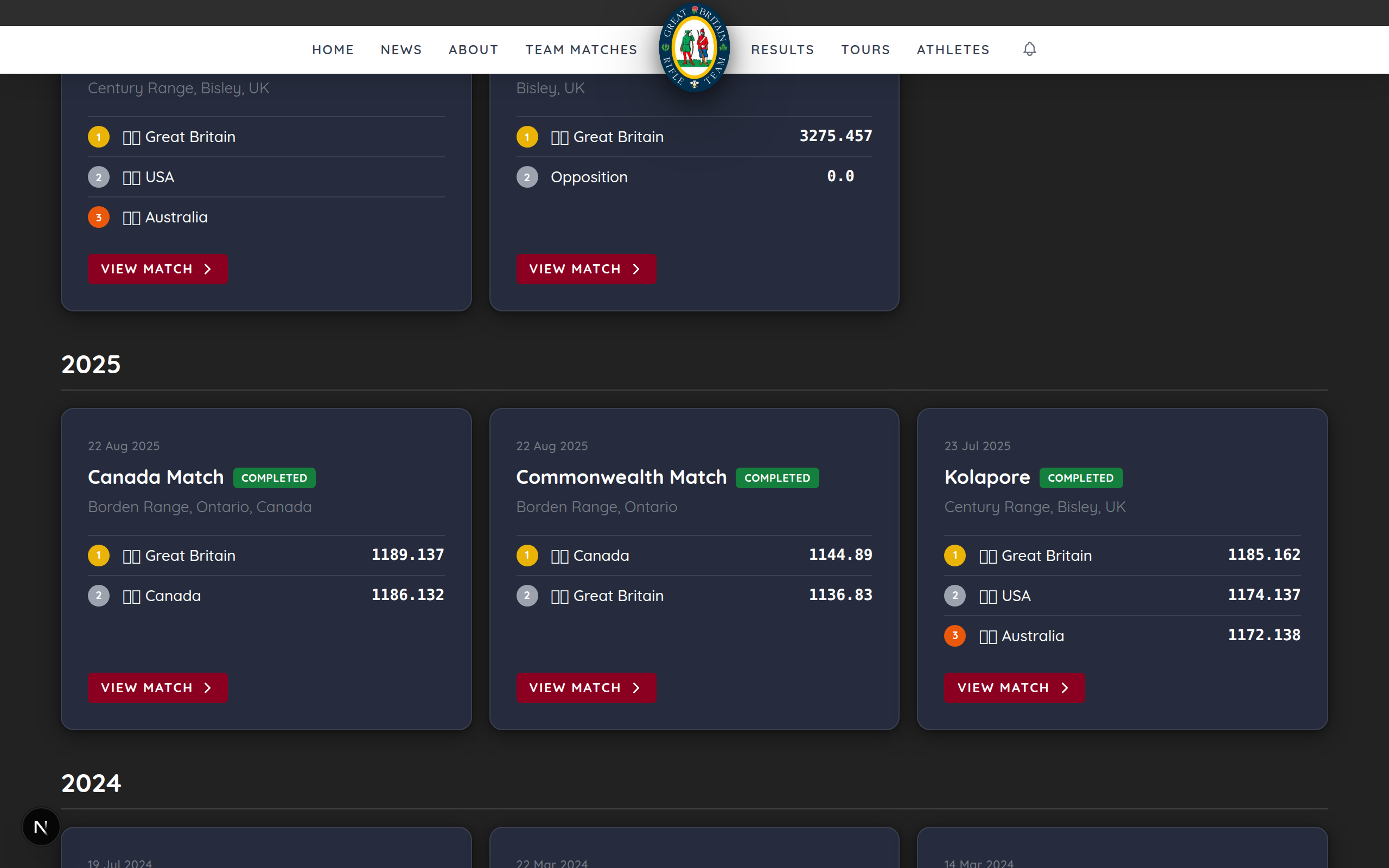The height and width of the screenshot is (868, 1389).
Task: Select score 1185.162 in Kolapore card
Action: [x=1264, y=554]
